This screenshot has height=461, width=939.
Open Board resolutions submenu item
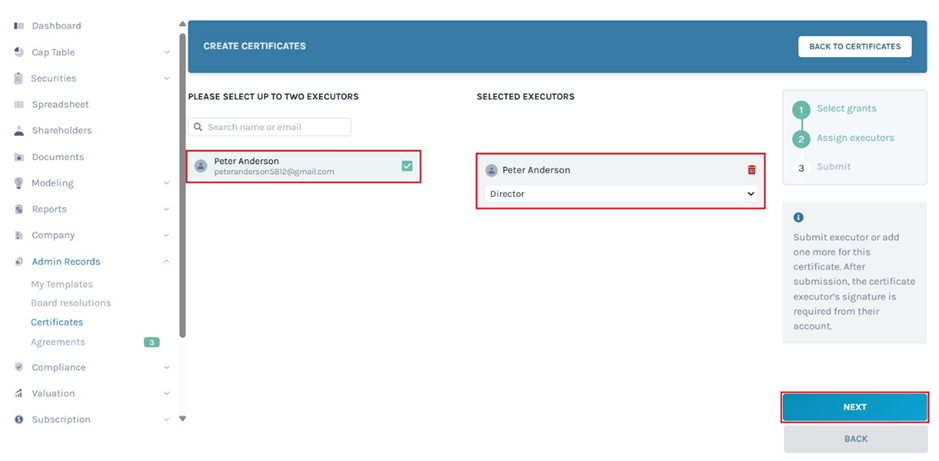pyautogui.click(x=71, y=303)
